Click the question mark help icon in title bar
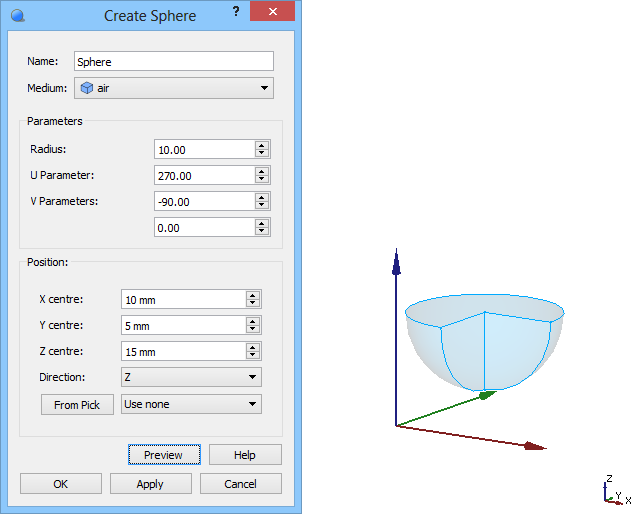 236,12
